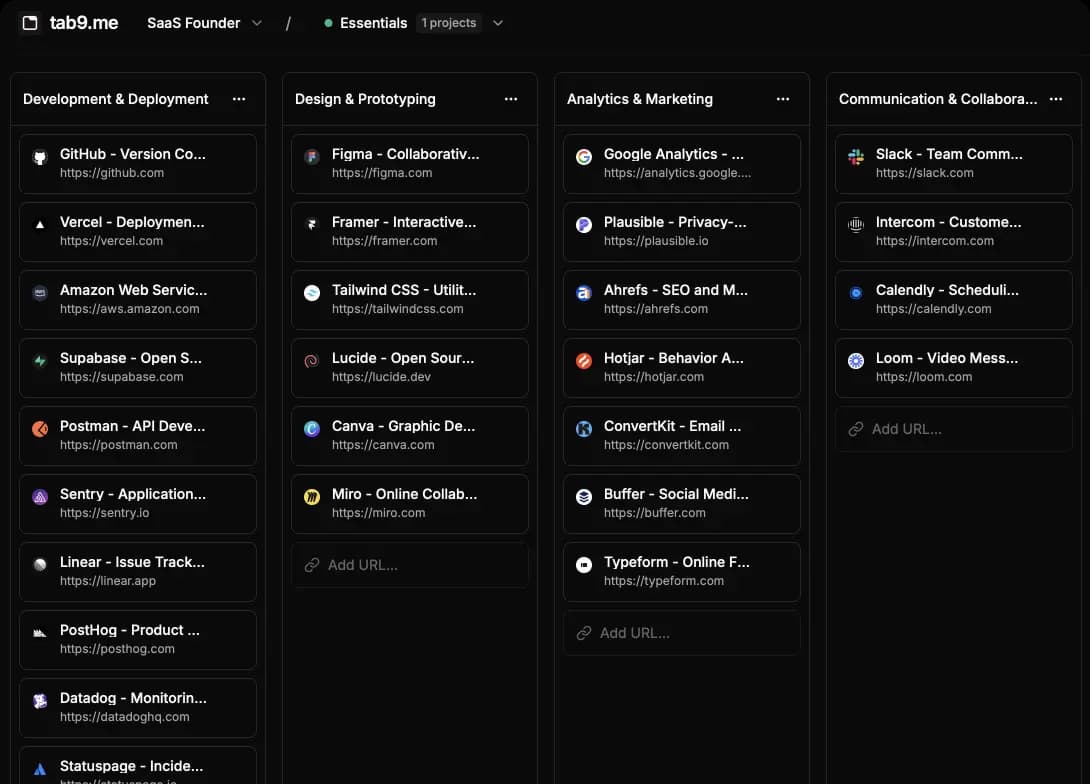This screenshot has height=784, width=1090.
Task: Click the https://sentry.io URL text
Action: (104, 513)
